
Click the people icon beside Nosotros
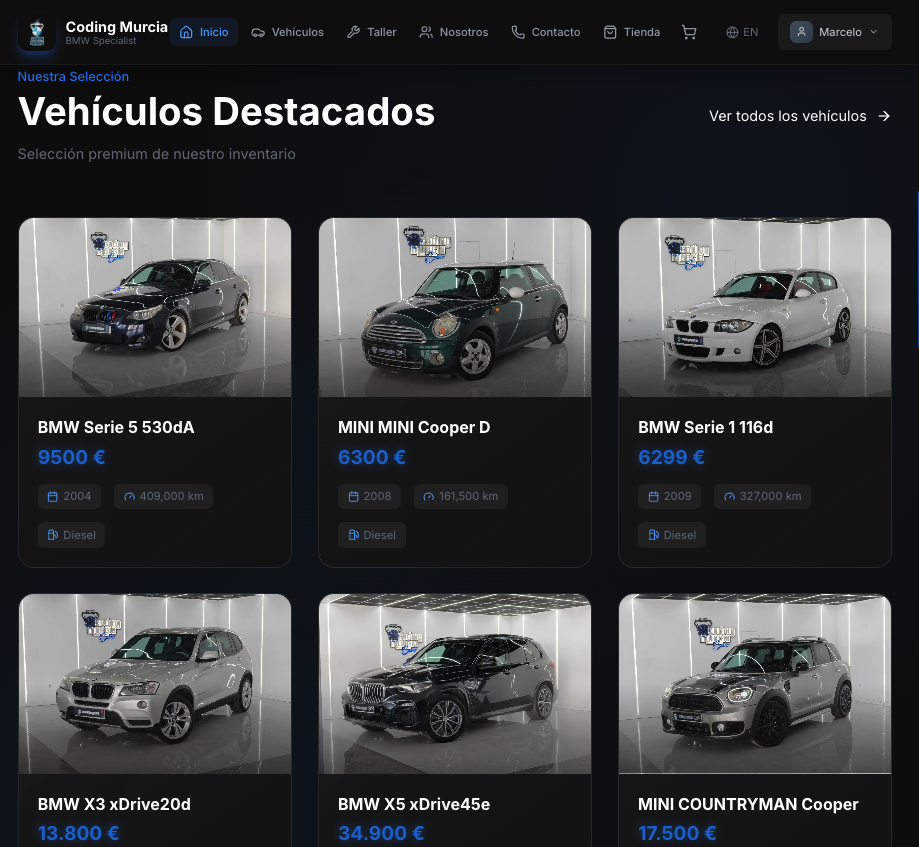click(426, 32)
